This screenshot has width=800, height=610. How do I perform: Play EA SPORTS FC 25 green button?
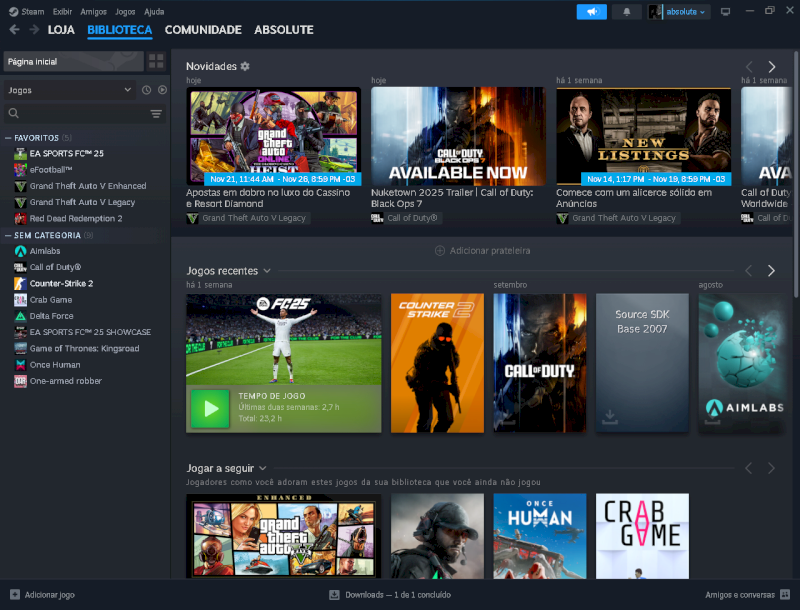tap(210, 408)
